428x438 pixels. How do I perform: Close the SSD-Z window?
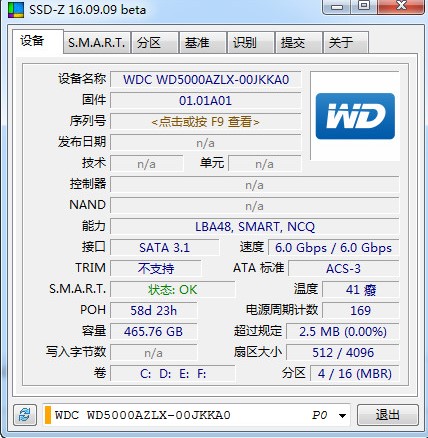click(x=402, y=6)
